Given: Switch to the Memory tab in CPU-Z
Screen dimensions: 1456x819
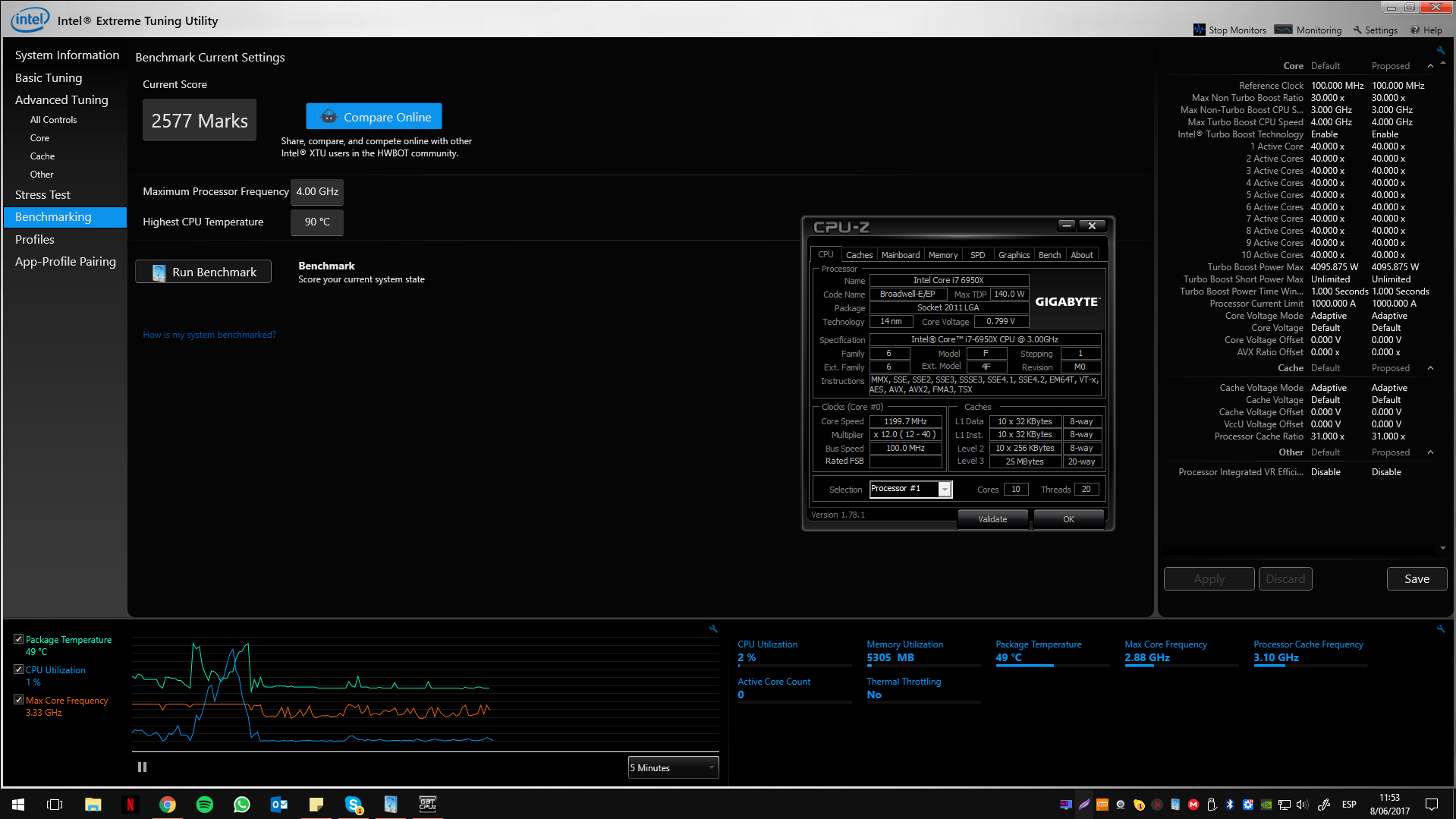Looking at the screenshot, I should [943, 255].
